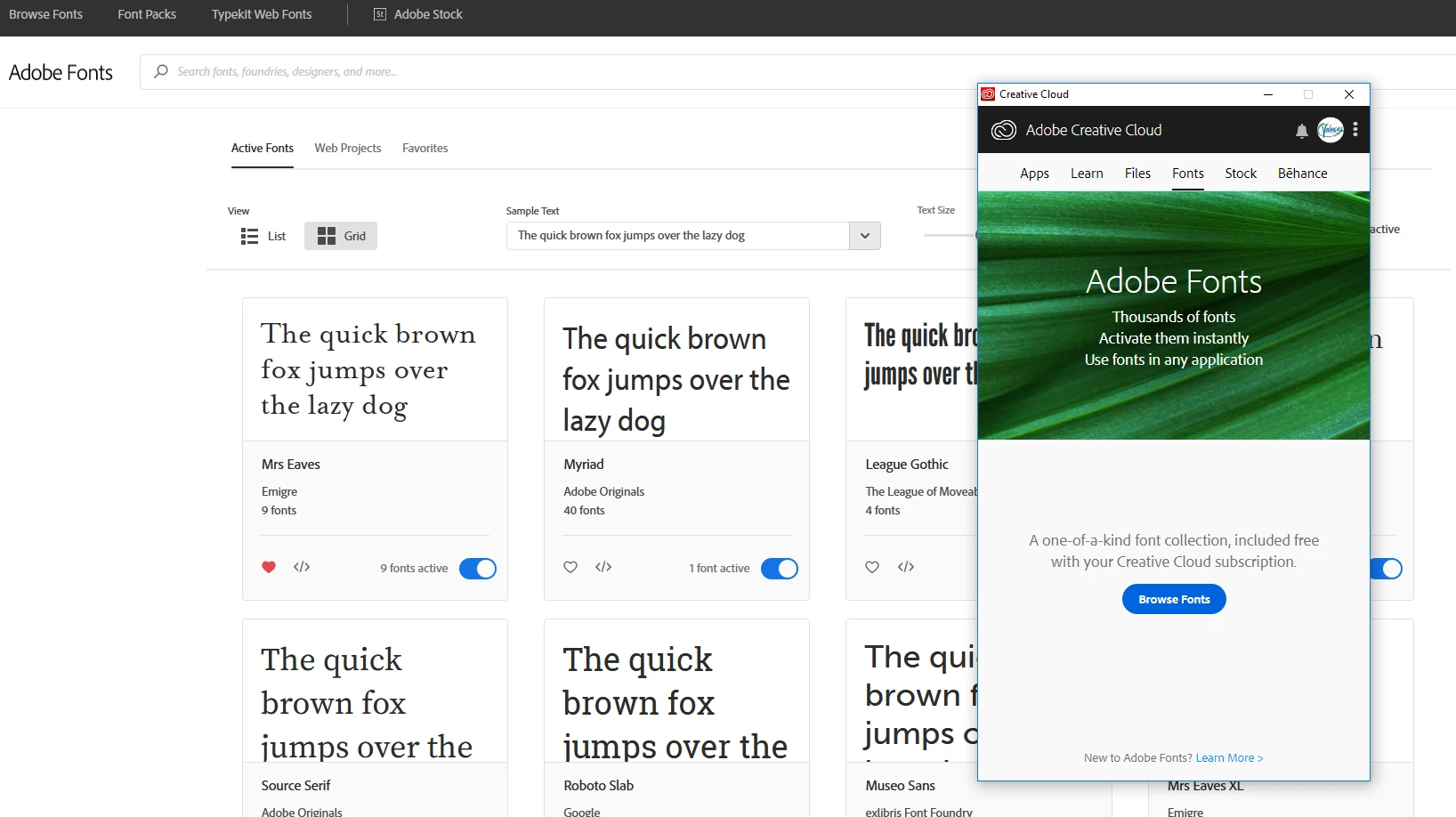Open web project code icon for Myriad
Image resolution: width=1456 pixels, height=817 pixels.
[x=603, y=567]
